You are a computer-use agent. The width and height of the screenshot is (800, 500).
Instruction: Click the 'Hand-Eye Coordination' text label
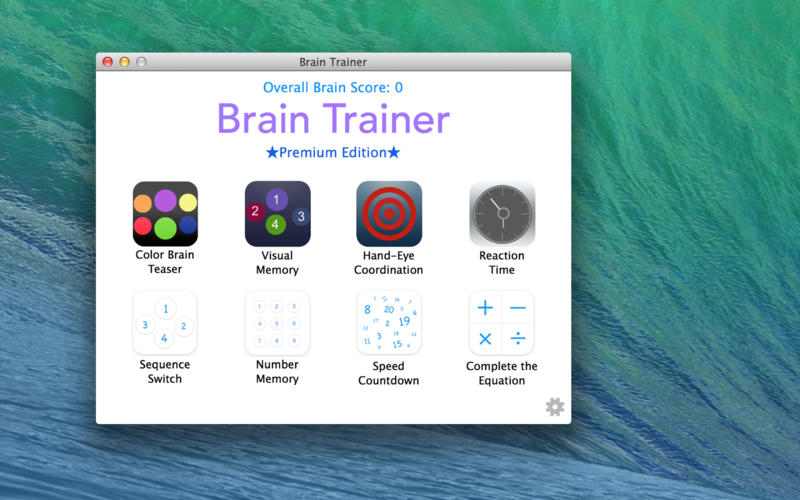(x=389, y=263)
